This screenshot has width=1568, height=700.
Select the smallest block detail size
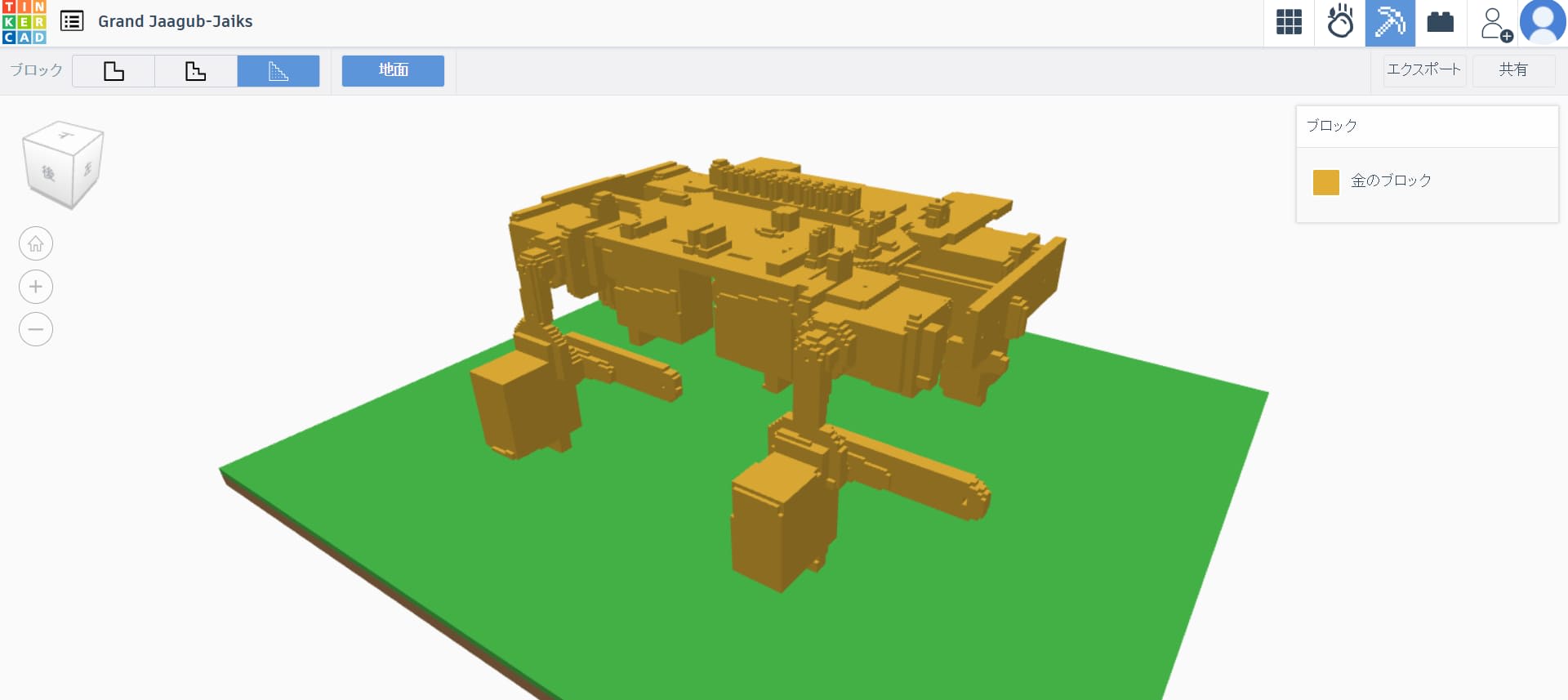pyautogui.click(x=114, y=71)
